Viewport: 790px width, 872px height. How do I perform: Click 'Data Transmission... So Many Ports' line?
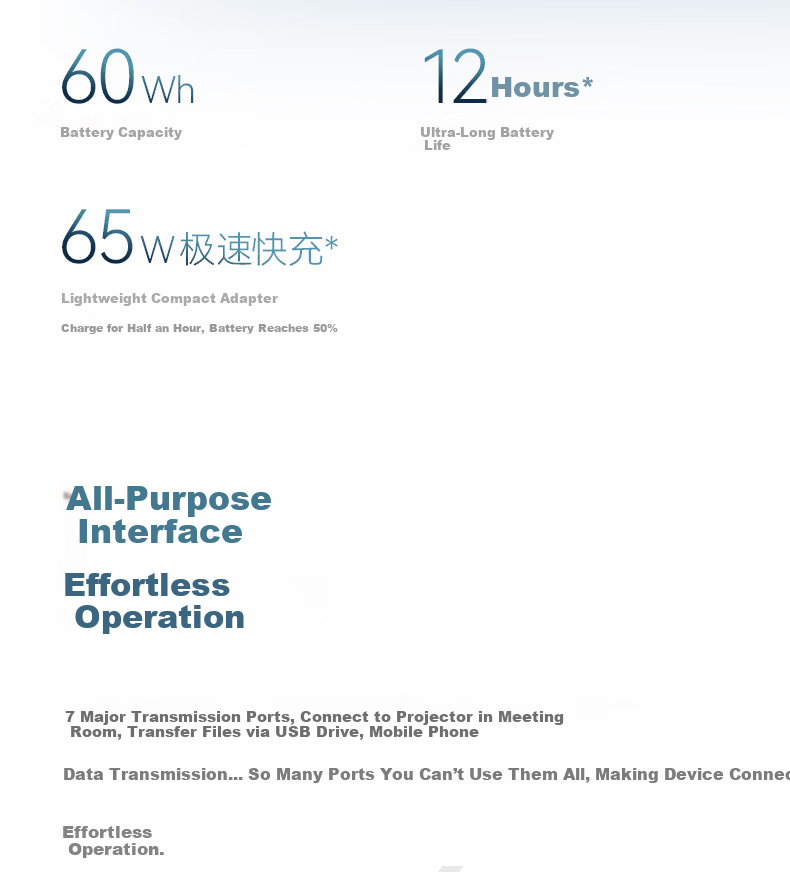click(x=426, y=774)
